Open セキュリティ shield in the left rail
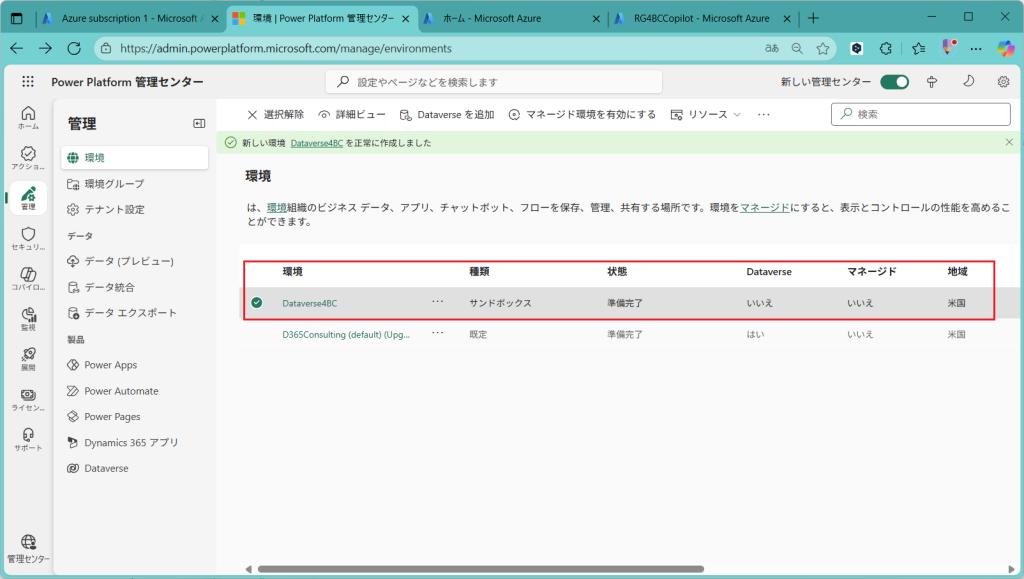Viewport: 1024px width, 579px height. [28, 238]
